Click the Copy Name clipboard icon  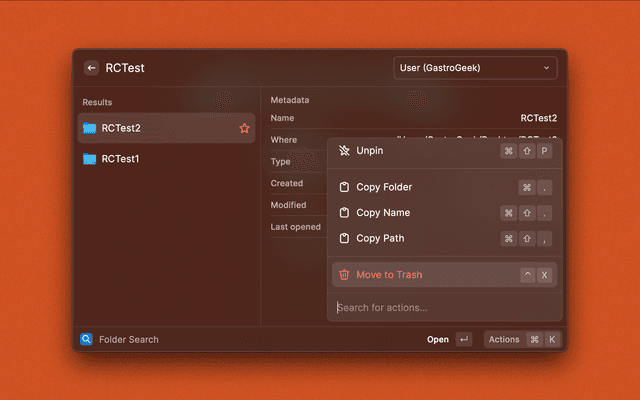click(344, 213)
